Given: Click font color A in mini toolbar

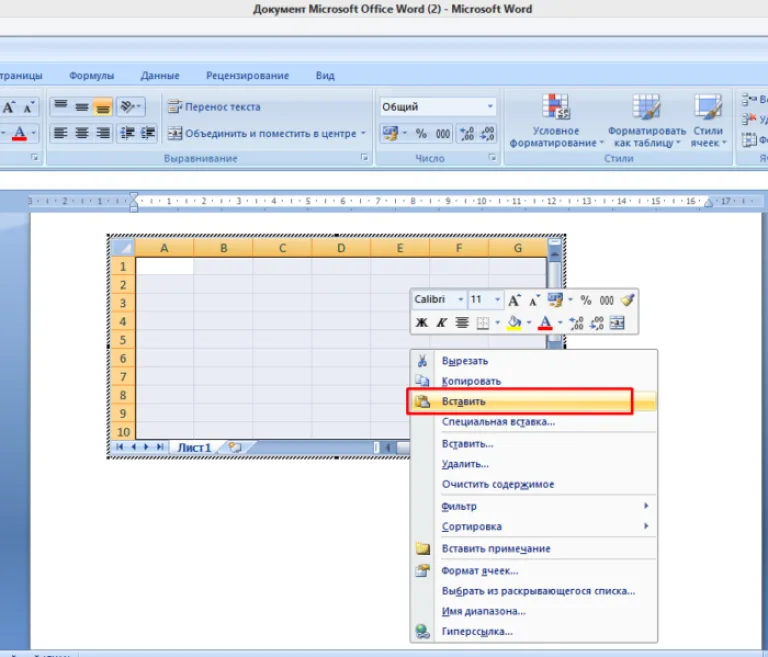Looking at the screenshot, I should [545, 322].
